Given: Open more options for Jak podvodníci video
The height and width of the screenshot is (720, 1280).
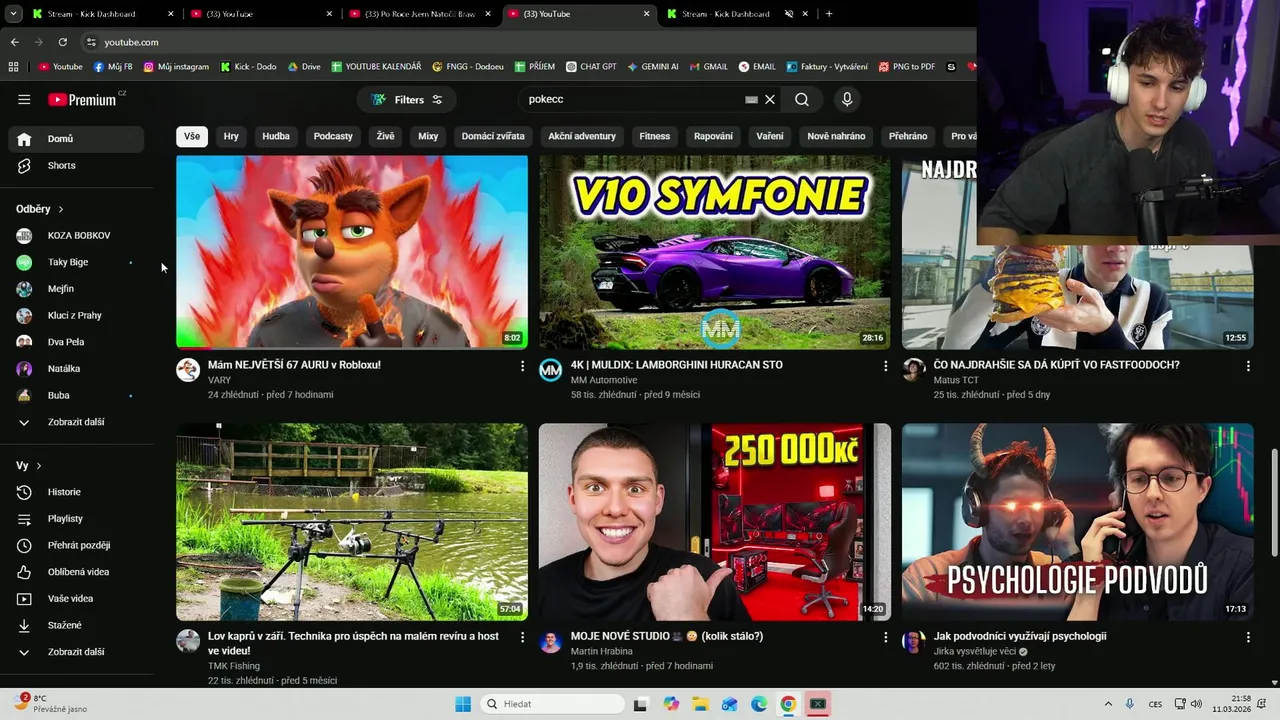Looking at the screenshot, I should (x=1248, y=637).
